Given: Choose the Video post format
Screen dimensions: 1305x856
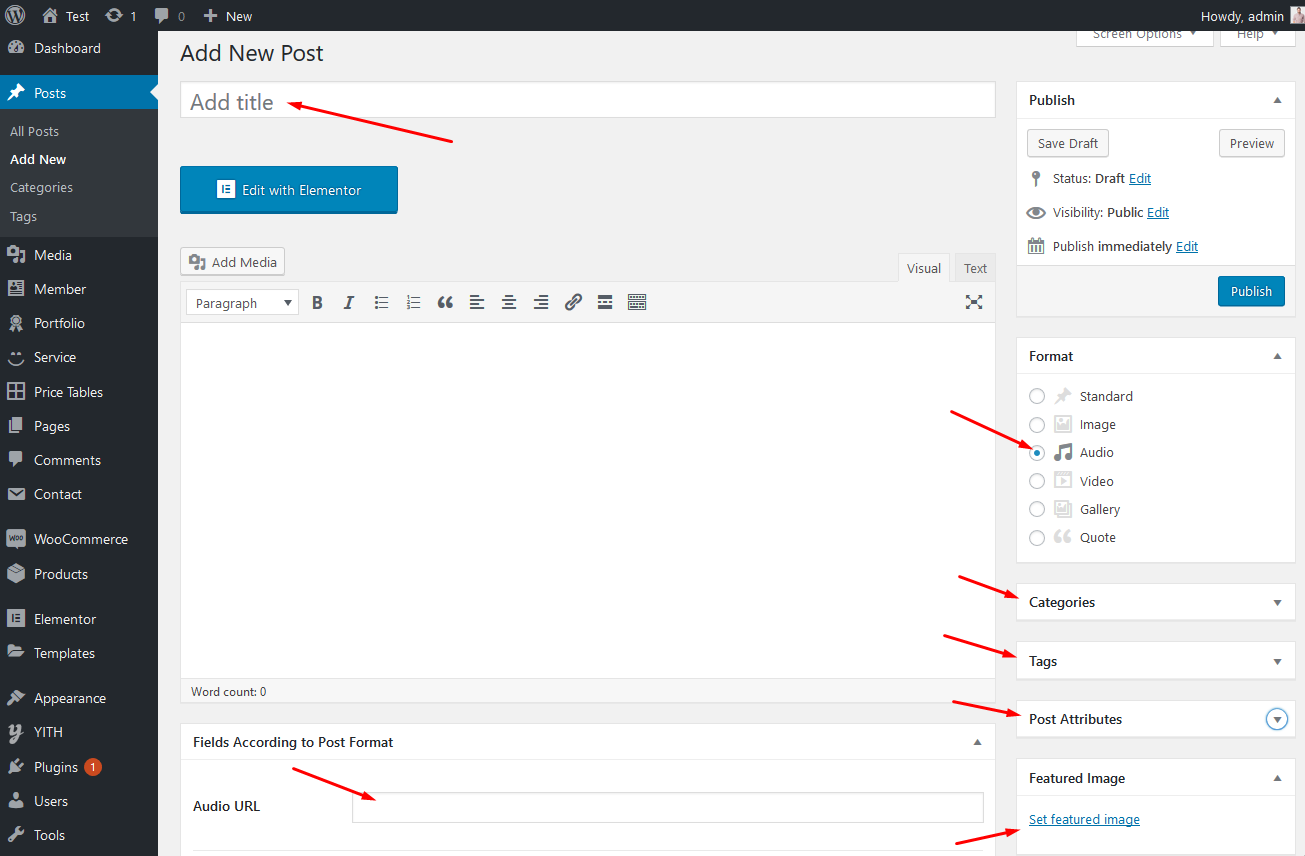Looking at the screenshot, I should [x=1037, y=481].
